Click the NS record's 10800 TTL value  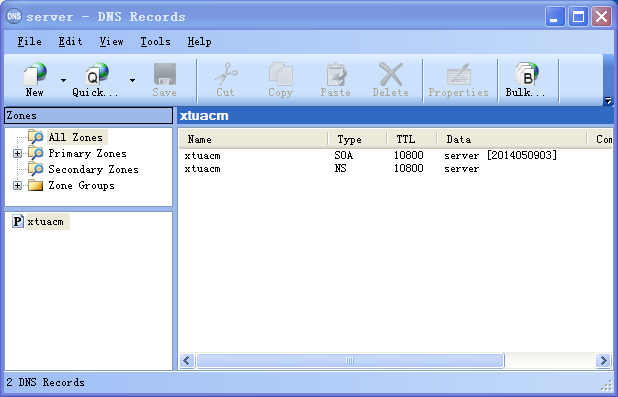(409, 169)
